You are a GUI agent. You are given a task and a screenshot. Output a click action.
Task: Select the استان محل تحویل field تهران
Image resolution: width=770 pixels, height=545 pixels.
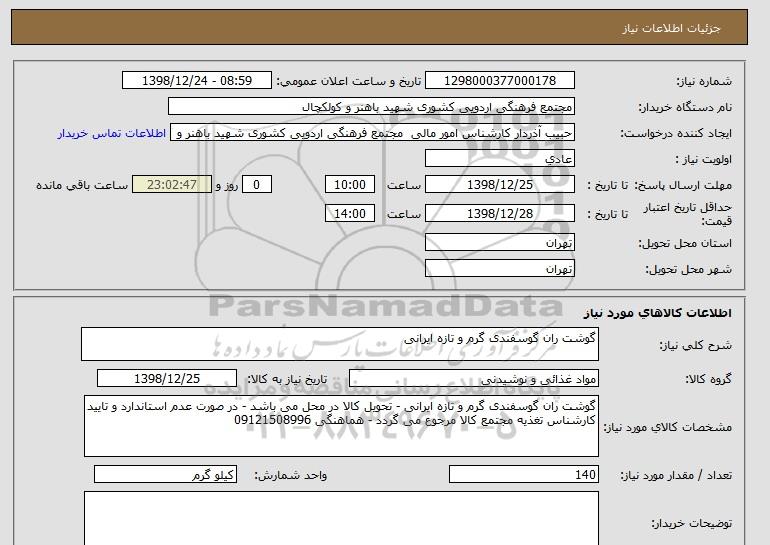click(x=500, y=243)
